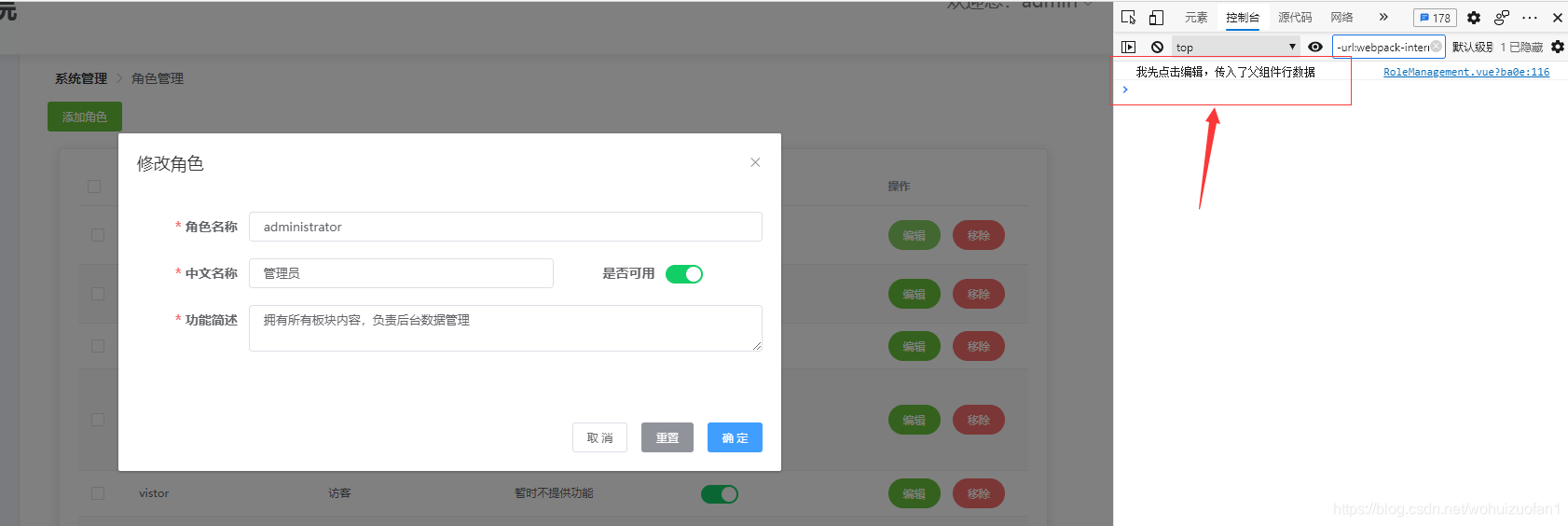Open the top JavaScript context dropdown
Viewport: 1568px width, 526px height.
1236,47
